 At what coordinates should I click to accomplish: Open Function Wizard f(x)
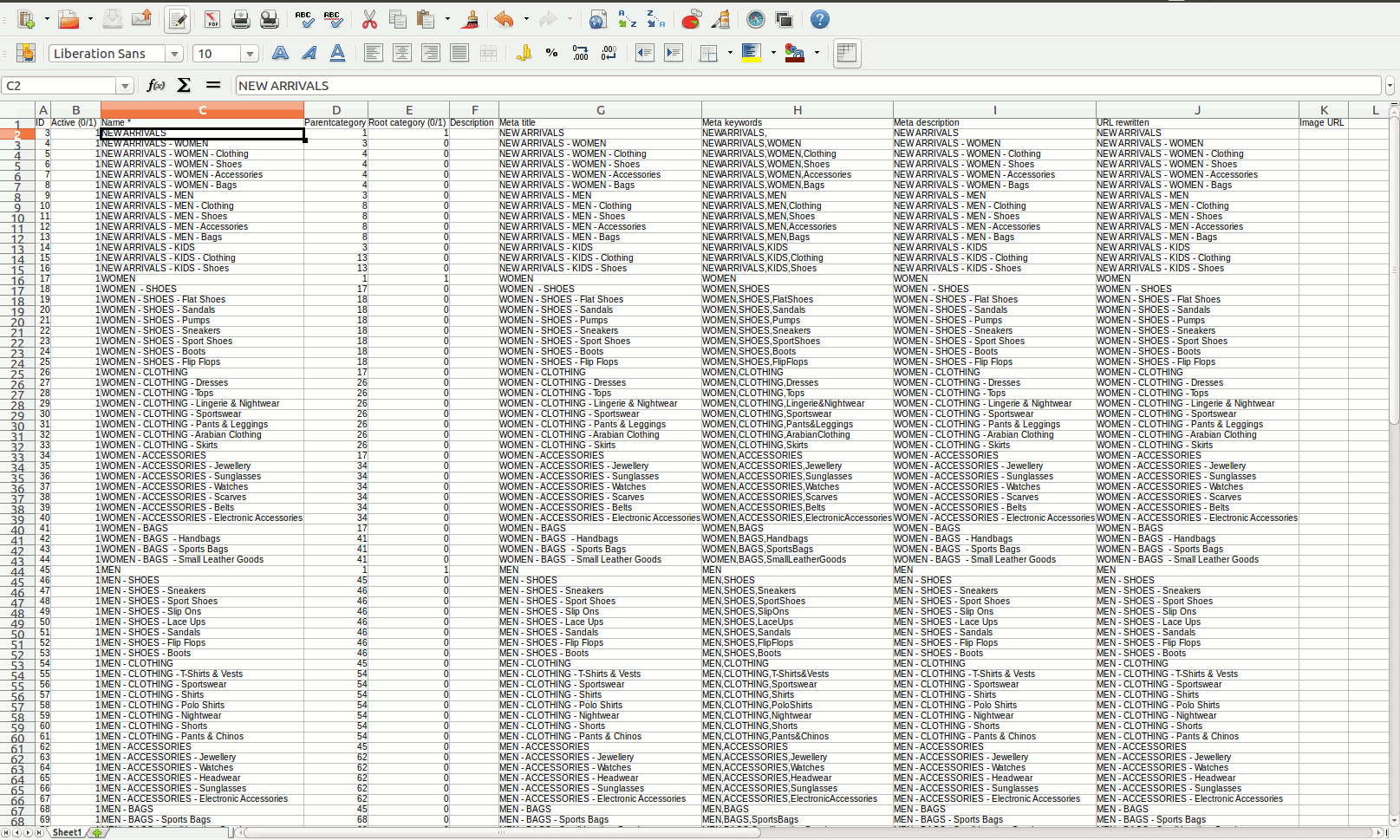pos(156,85)
